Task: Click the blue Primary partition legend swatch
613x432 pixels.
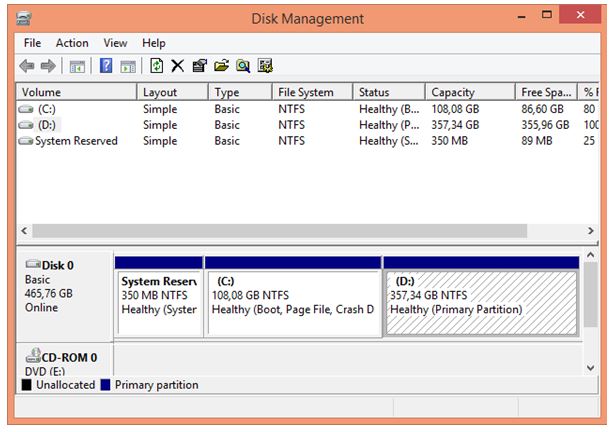Action: click(105, 385)
